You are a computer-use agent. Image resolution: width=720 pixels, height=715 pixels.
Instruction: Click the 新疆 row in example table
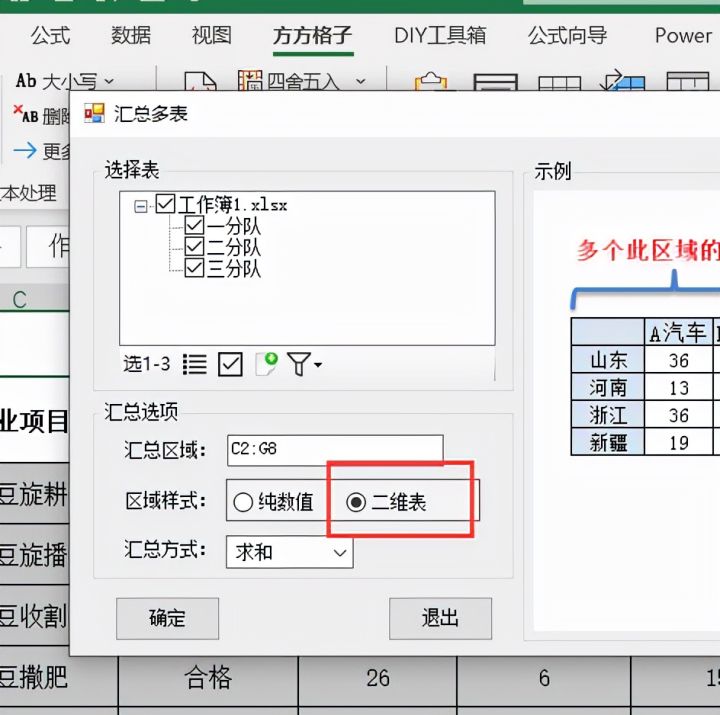point(608,442)
